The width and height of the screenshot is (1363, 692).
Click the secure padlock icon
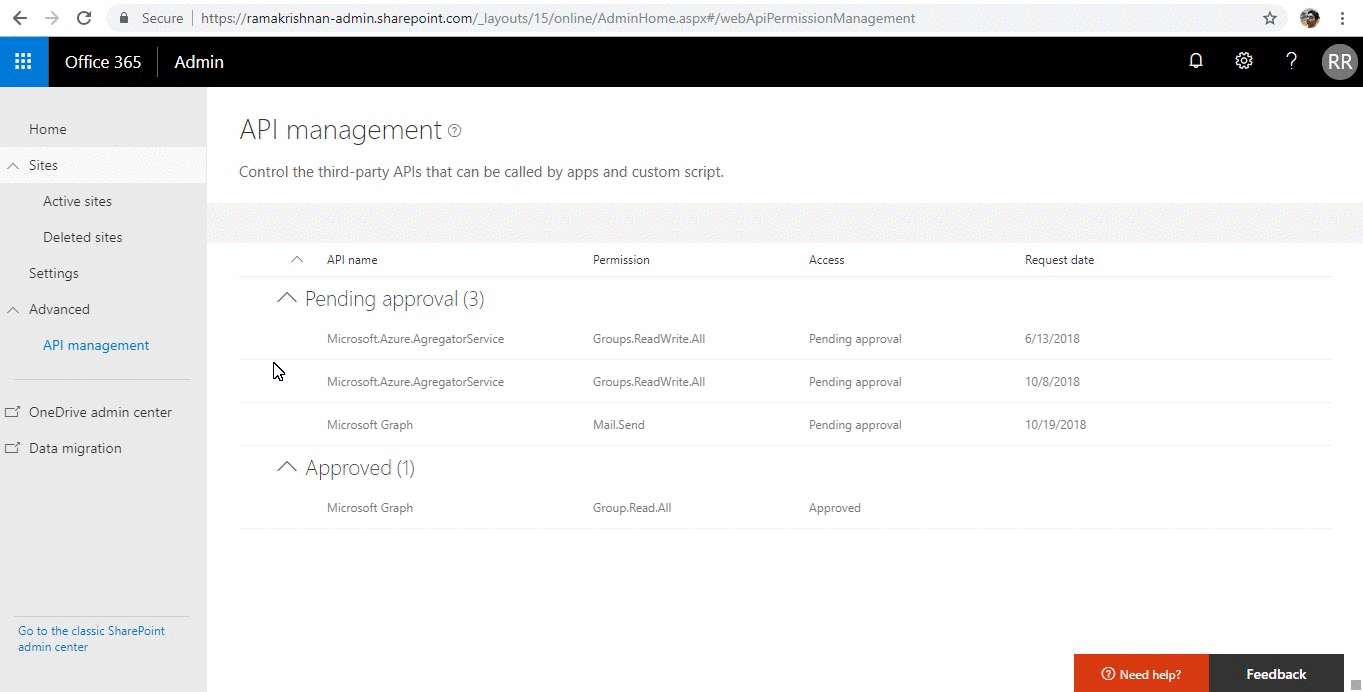(125, 18)
